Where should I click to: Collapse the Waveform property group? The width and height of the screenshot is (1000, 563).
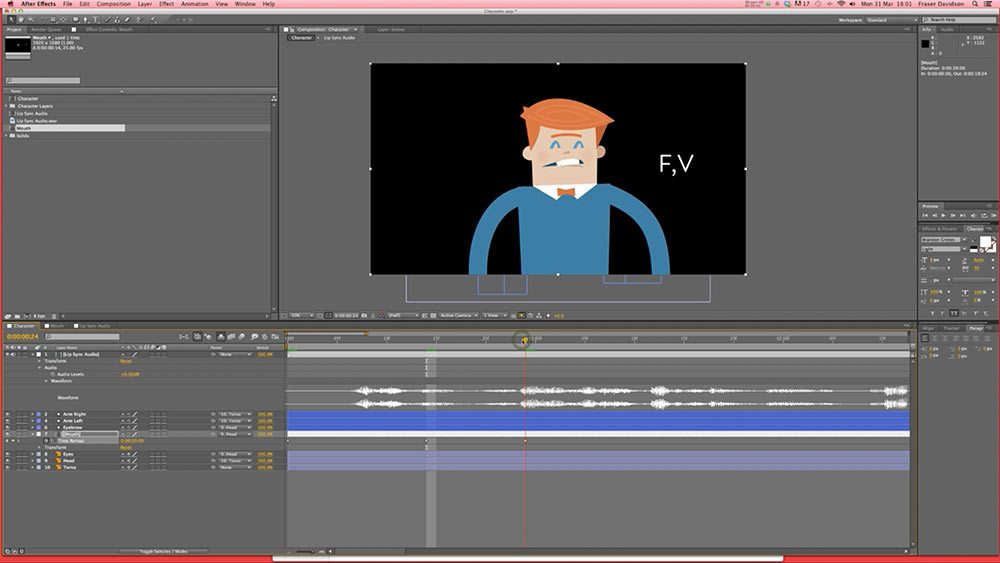tap(45, 381)
